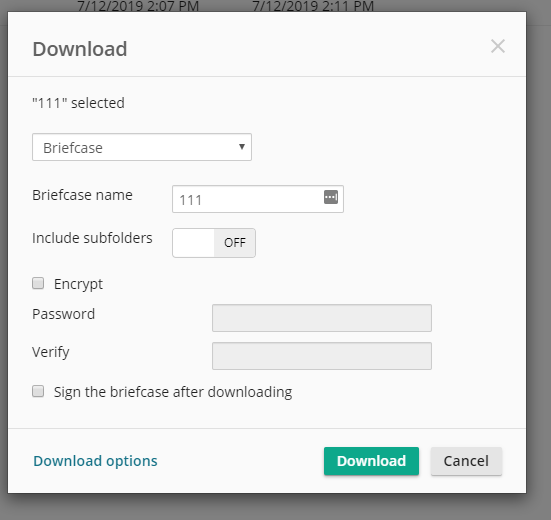Click the Encrypt label text
551x520 pixels.
pos(78,284)
